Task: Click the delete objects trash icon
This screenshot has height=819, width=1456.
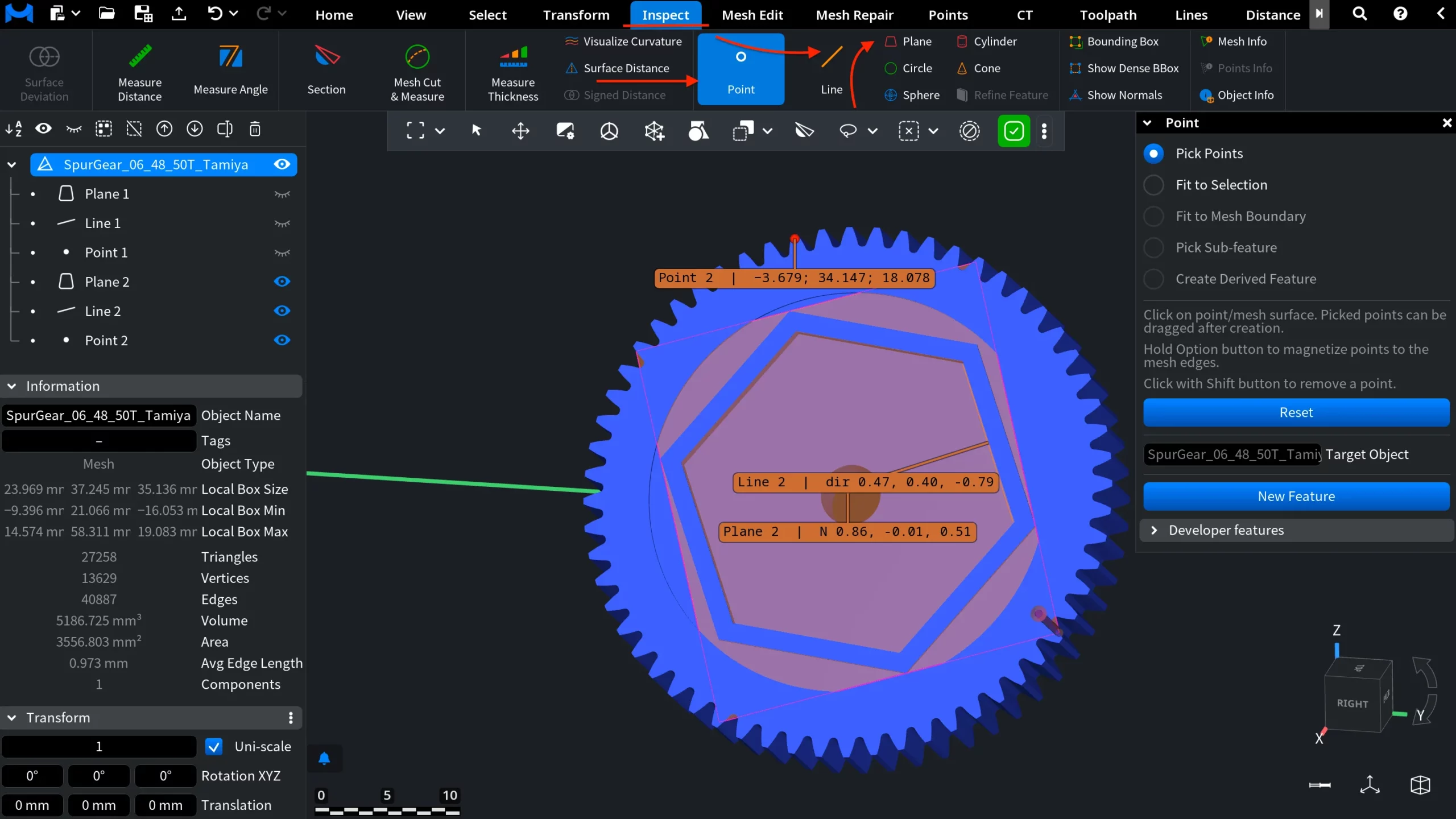Action: coord(254,129)
